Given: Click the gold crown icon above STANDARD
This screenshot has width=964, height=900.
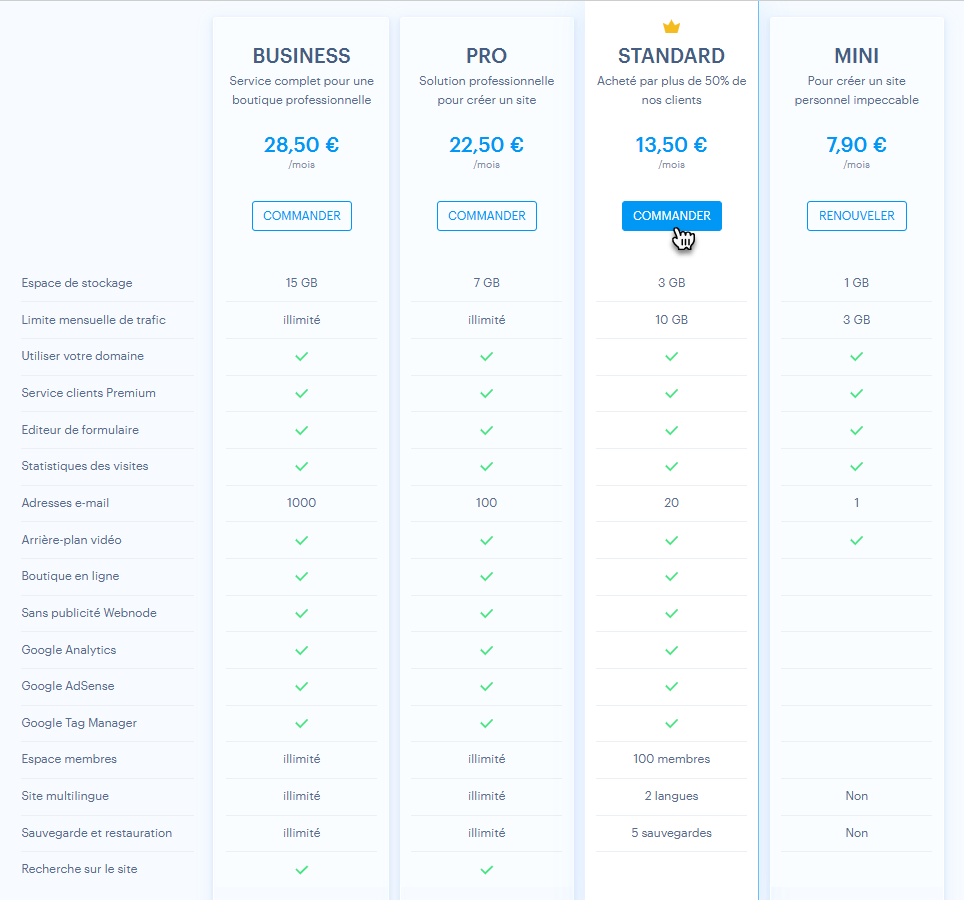Looking at the screenshot, I should click(671, 27).
